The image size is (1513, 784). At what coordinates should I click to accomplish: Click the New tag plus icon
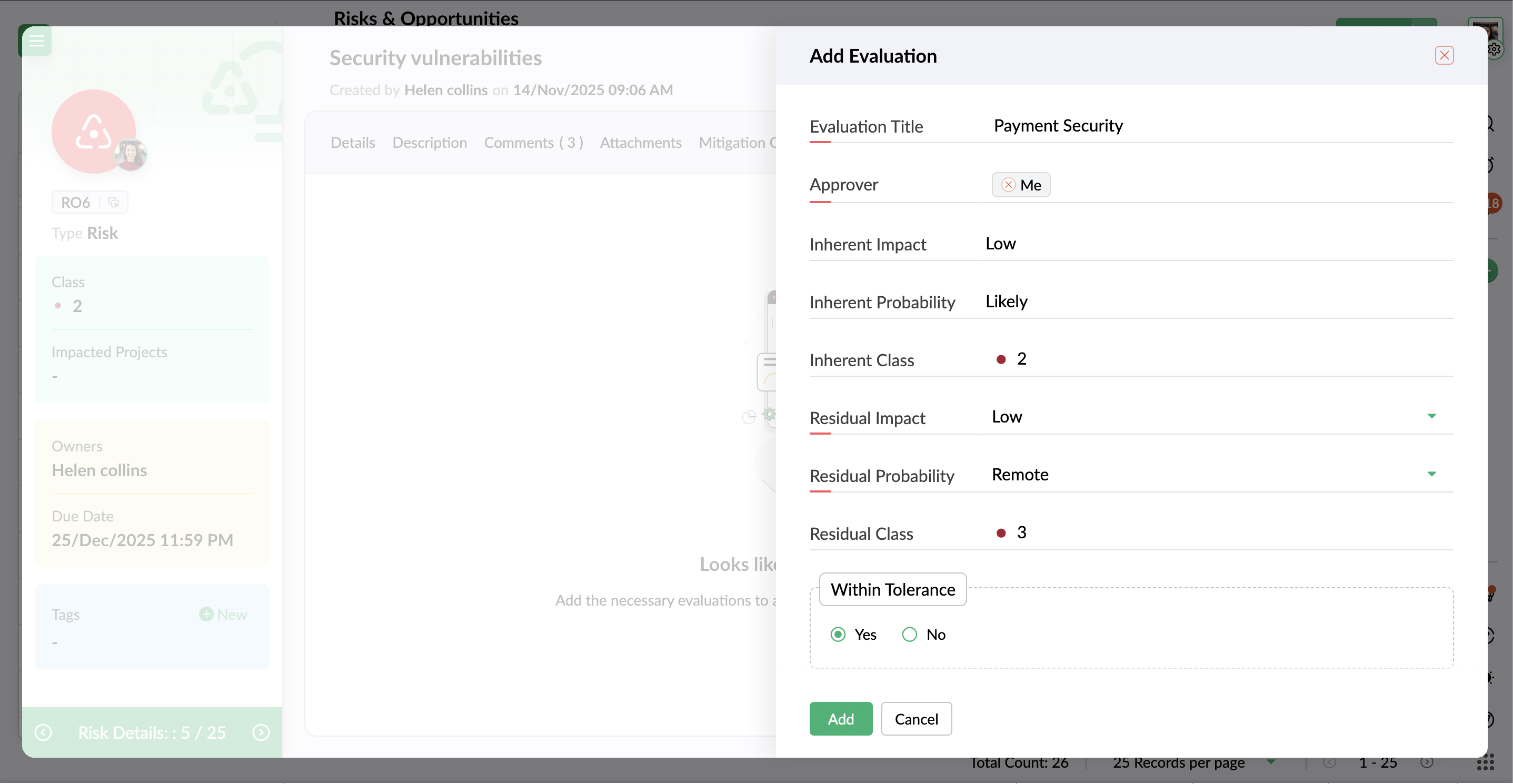tap(205, 614)
